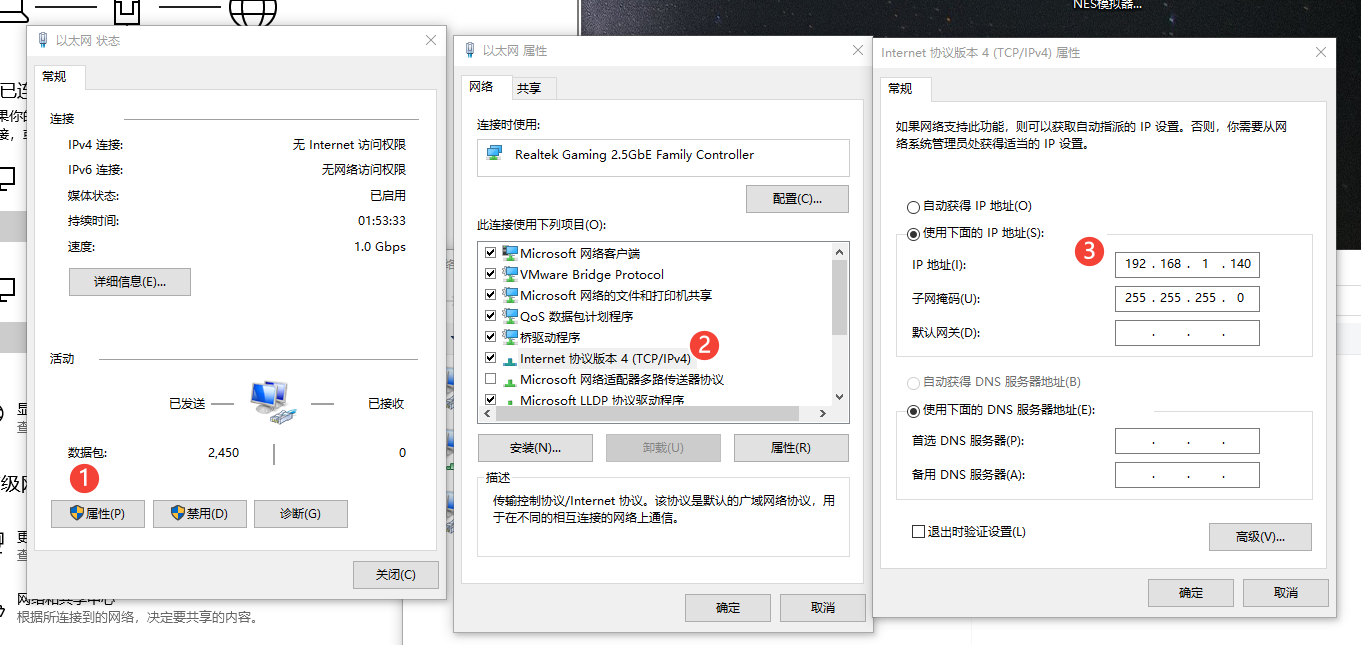This screenshot has width=1361, height=645.
Task: Click the 属性(P) button in 以太网 状态
Action: click(98, 514)
